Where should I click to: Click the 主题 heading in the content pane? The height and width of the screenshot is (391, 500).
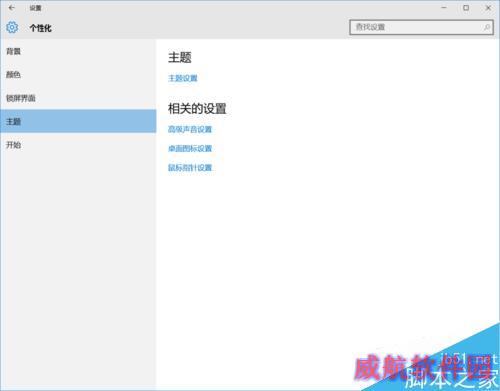tap(180, 57)
